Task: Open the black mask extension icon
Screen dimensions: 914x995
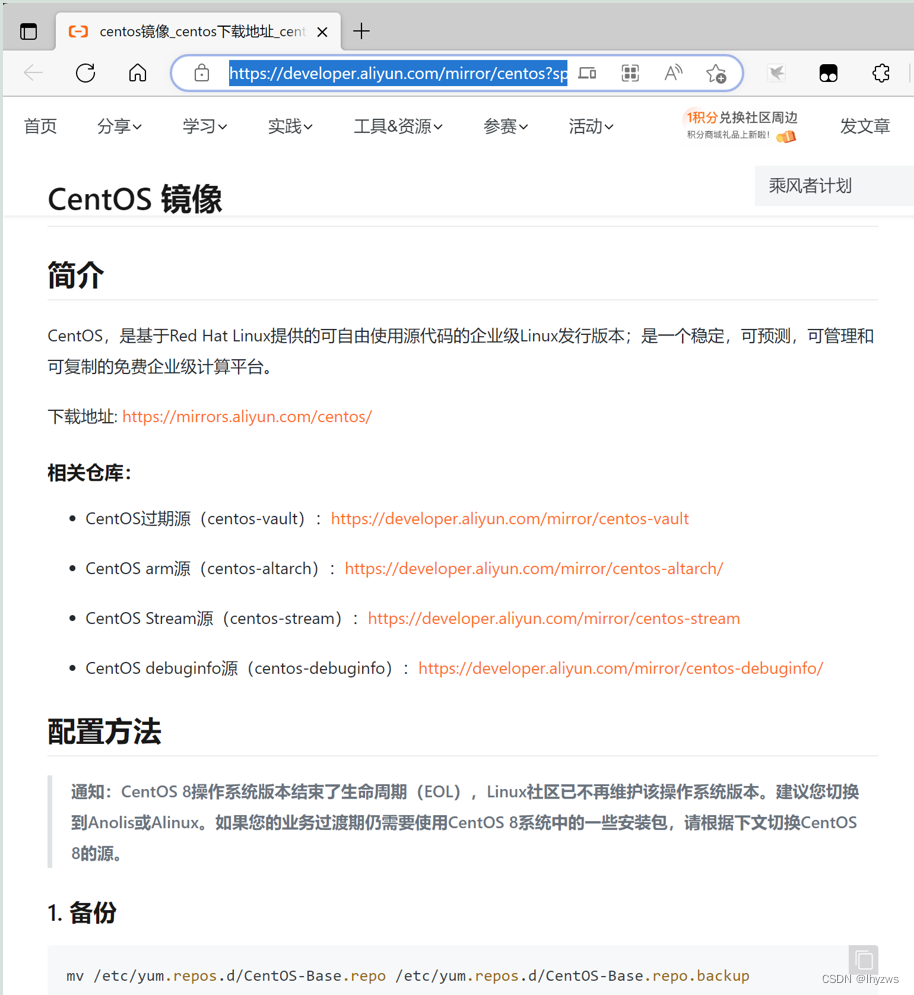Action: tap(828, 74)
